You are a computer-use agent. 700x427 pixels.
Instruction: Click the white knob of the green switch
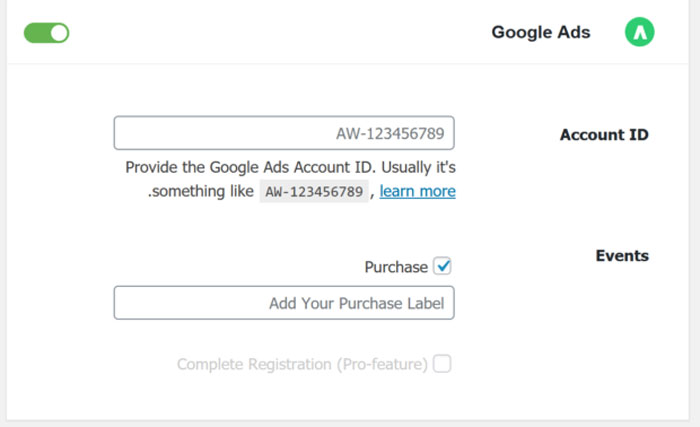[58, 33]
